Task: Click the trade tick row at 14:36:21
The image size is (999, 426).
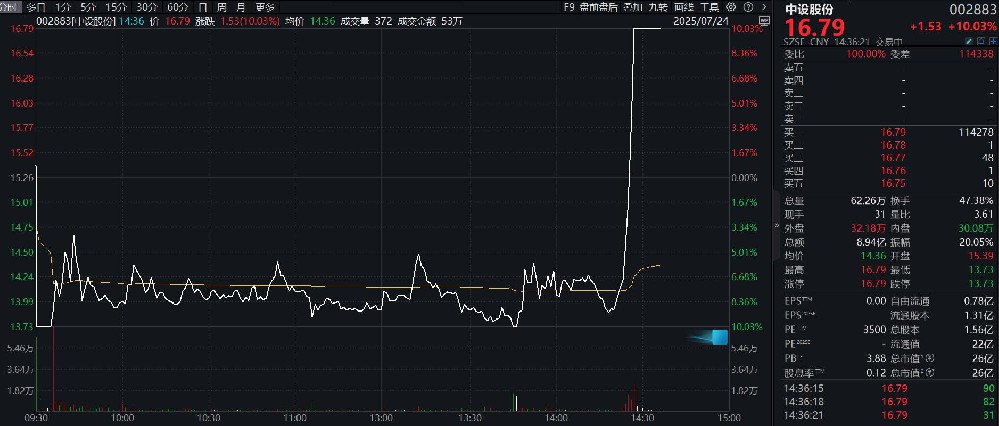Action: (891, 415)
